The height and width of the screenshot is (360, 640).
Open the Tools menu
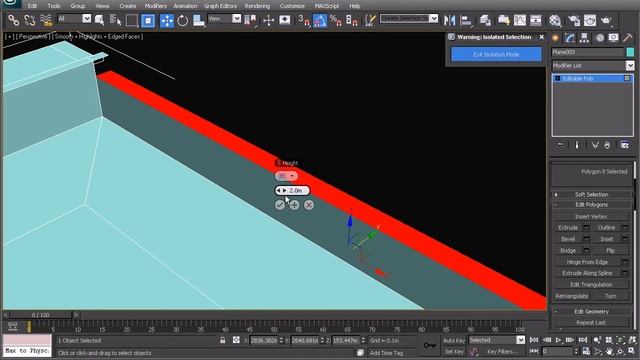(53, 6)
